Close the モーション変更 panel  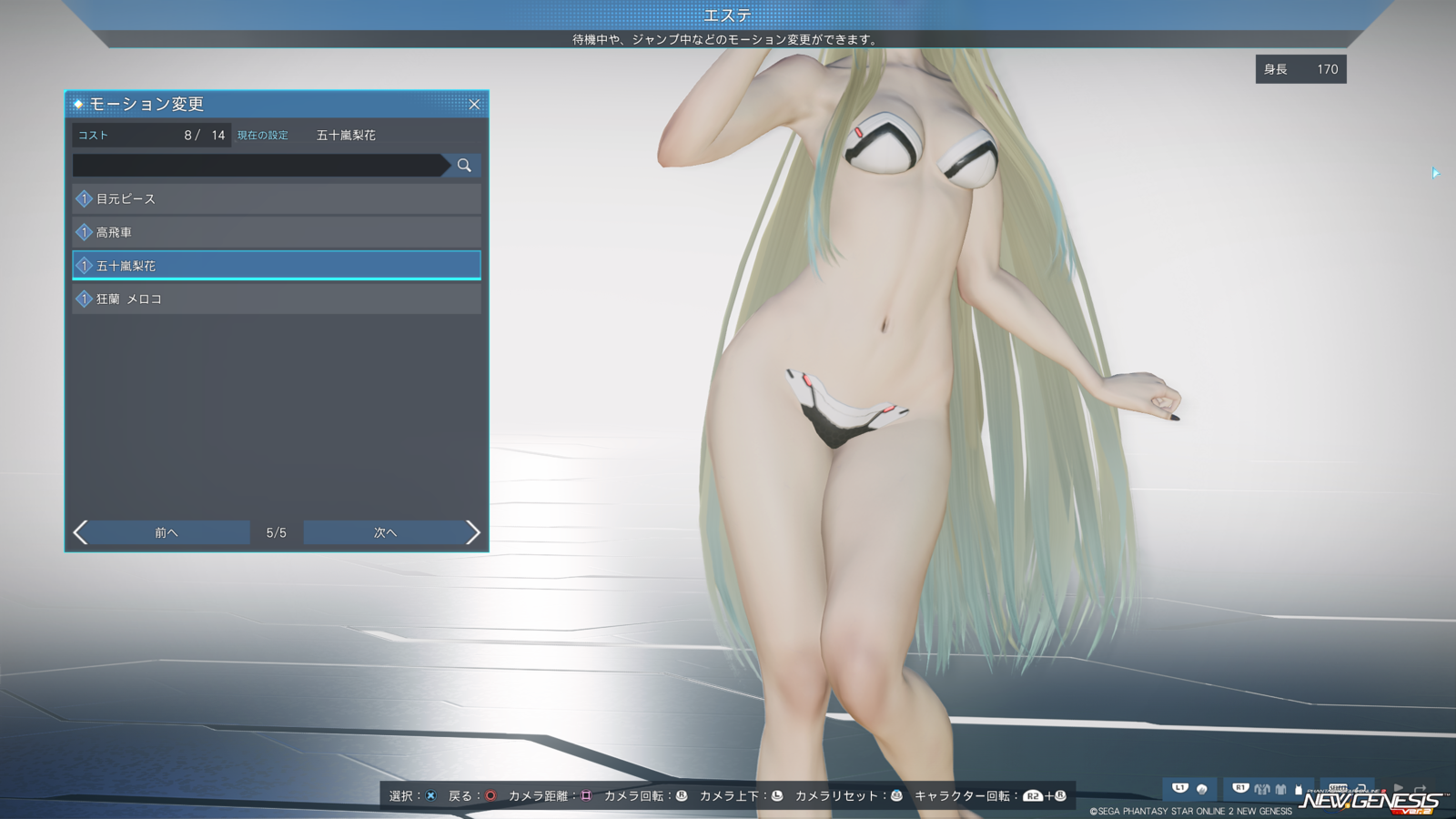(x=474, y=105)
